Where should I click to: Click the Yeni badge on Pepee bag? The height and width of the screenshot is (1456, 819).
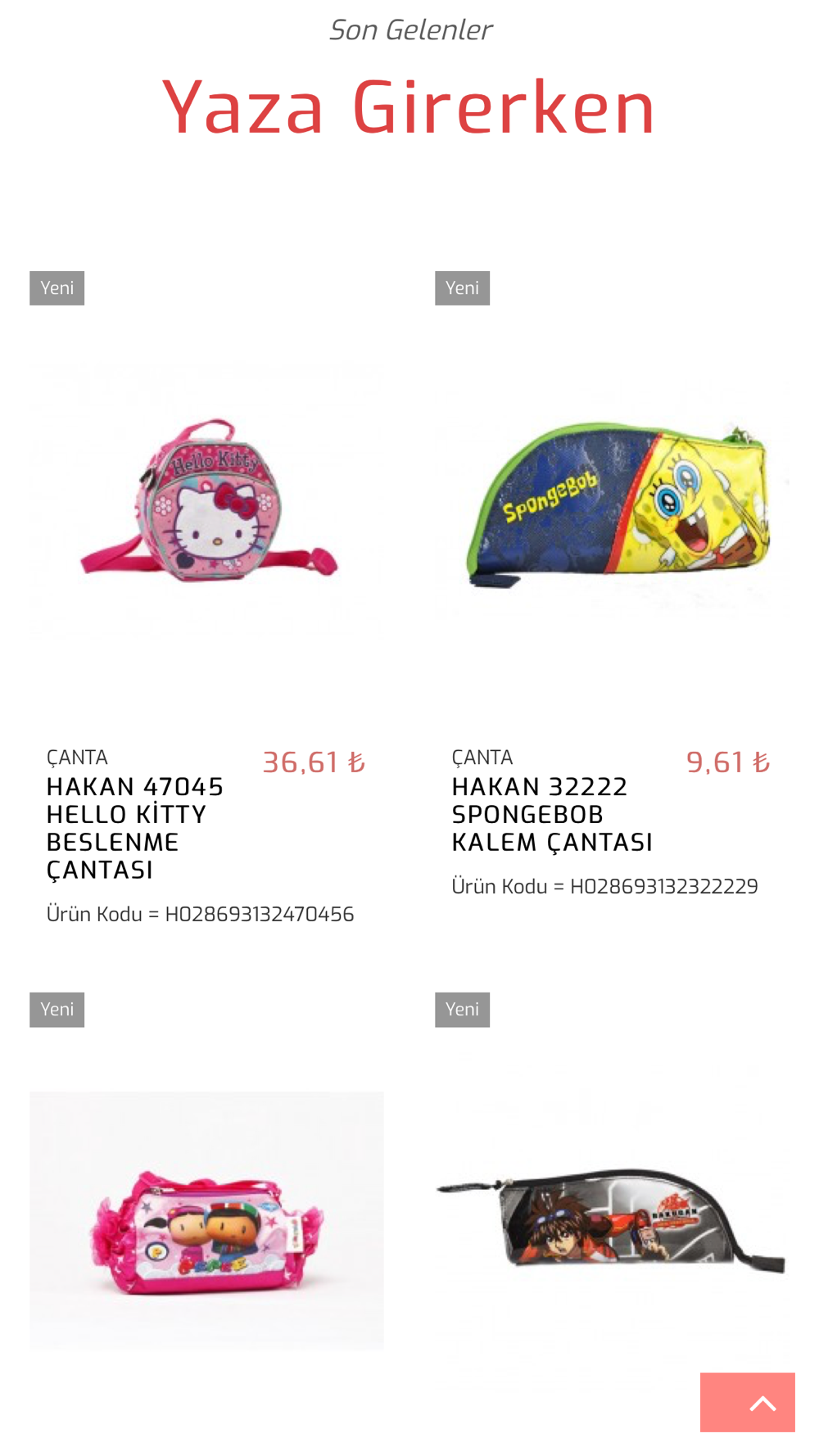pyautogui.click(x=57, y=1010)
